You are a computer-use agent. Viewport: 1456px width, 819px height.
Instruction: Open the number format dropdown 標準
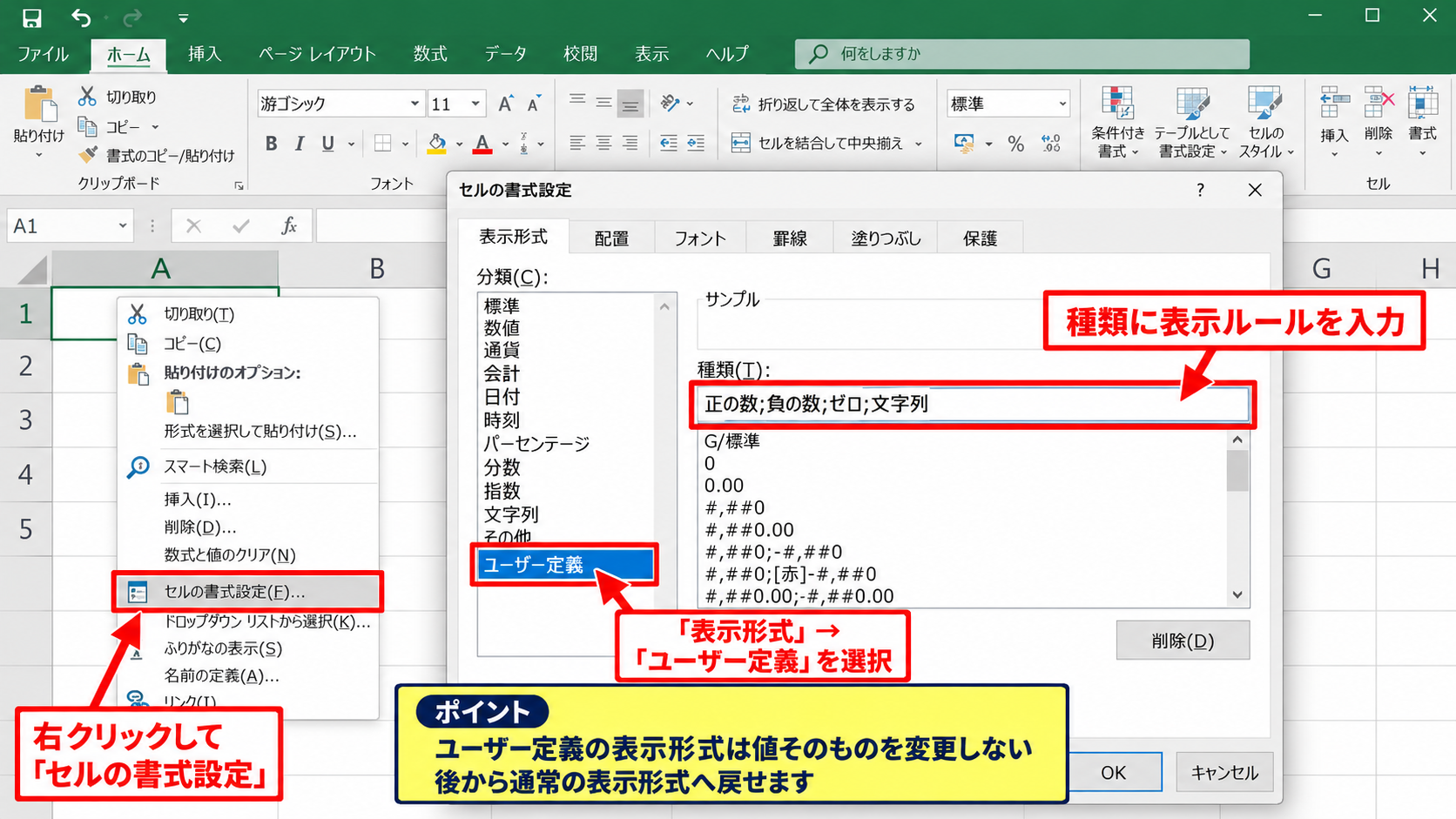pyautogui.click(x=1062, y=104)
